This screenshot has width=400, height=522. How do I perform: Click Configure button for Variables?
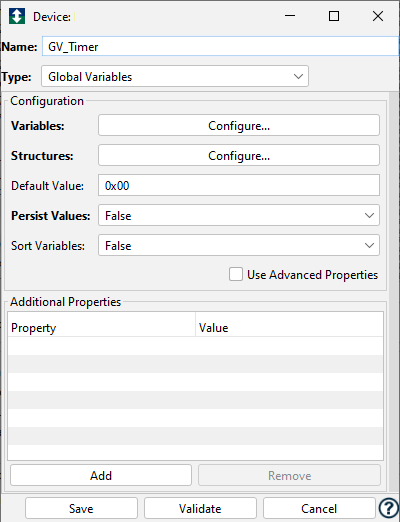239,125
